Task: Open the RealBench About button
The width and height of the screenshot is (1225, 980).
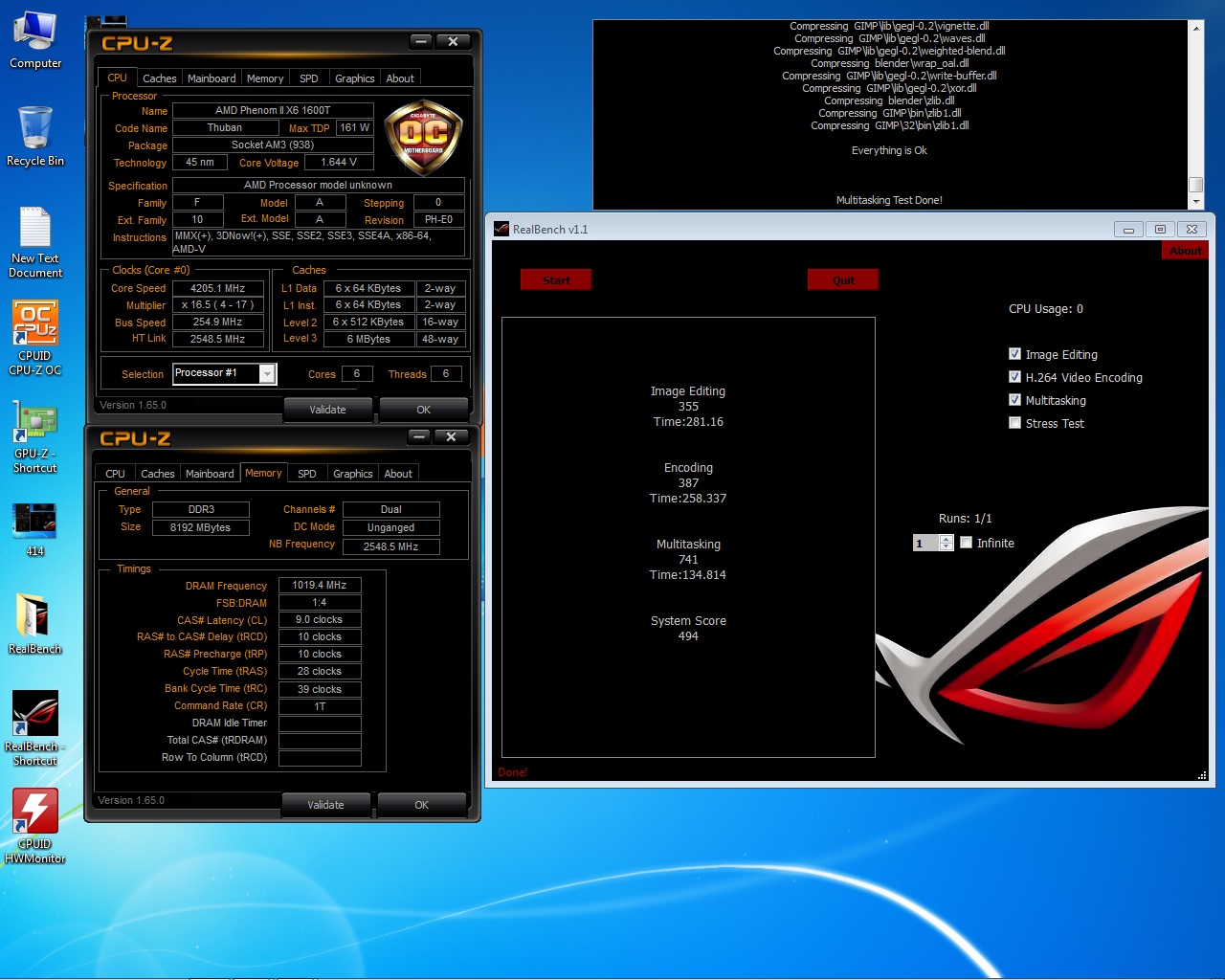Action: pos(1185,250)
